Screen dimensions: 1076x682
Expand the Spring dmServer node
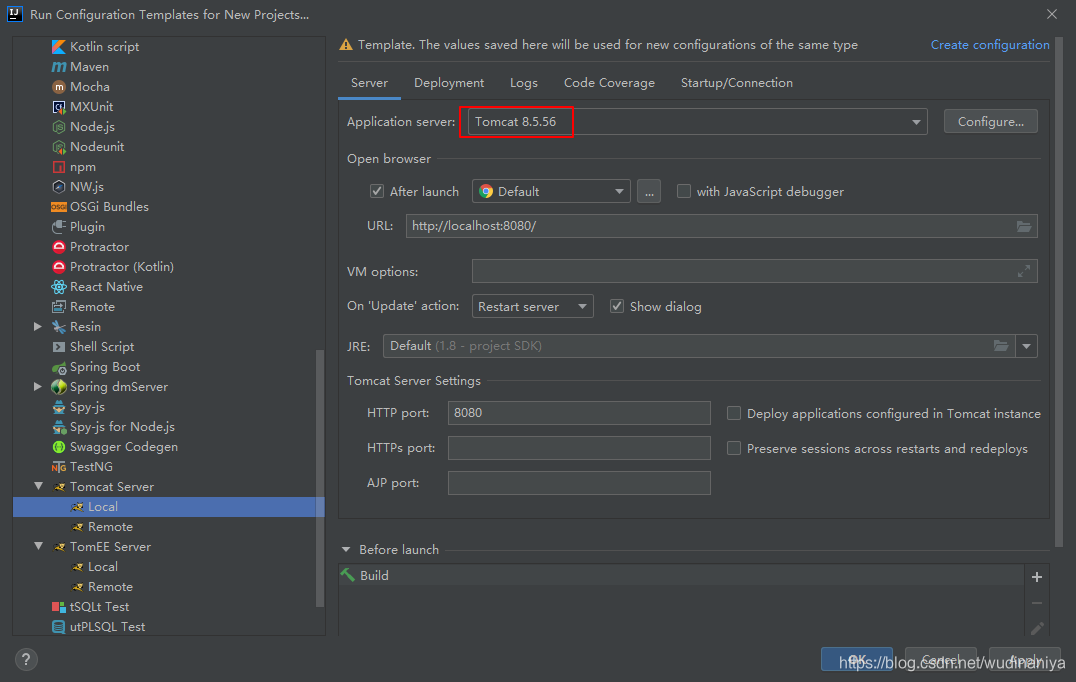coord(38,387)
